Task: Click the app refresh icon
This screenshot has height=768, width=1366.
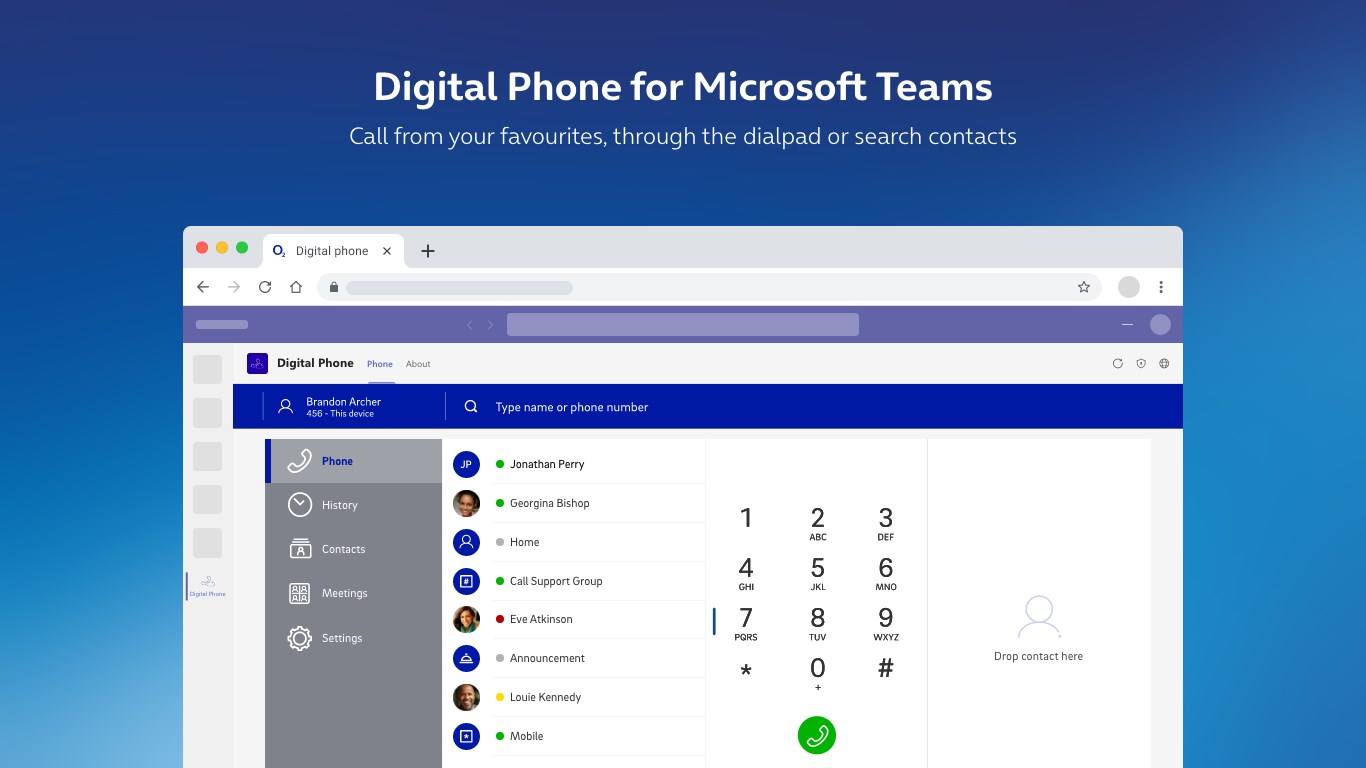Action: (x=1118, y=364)
